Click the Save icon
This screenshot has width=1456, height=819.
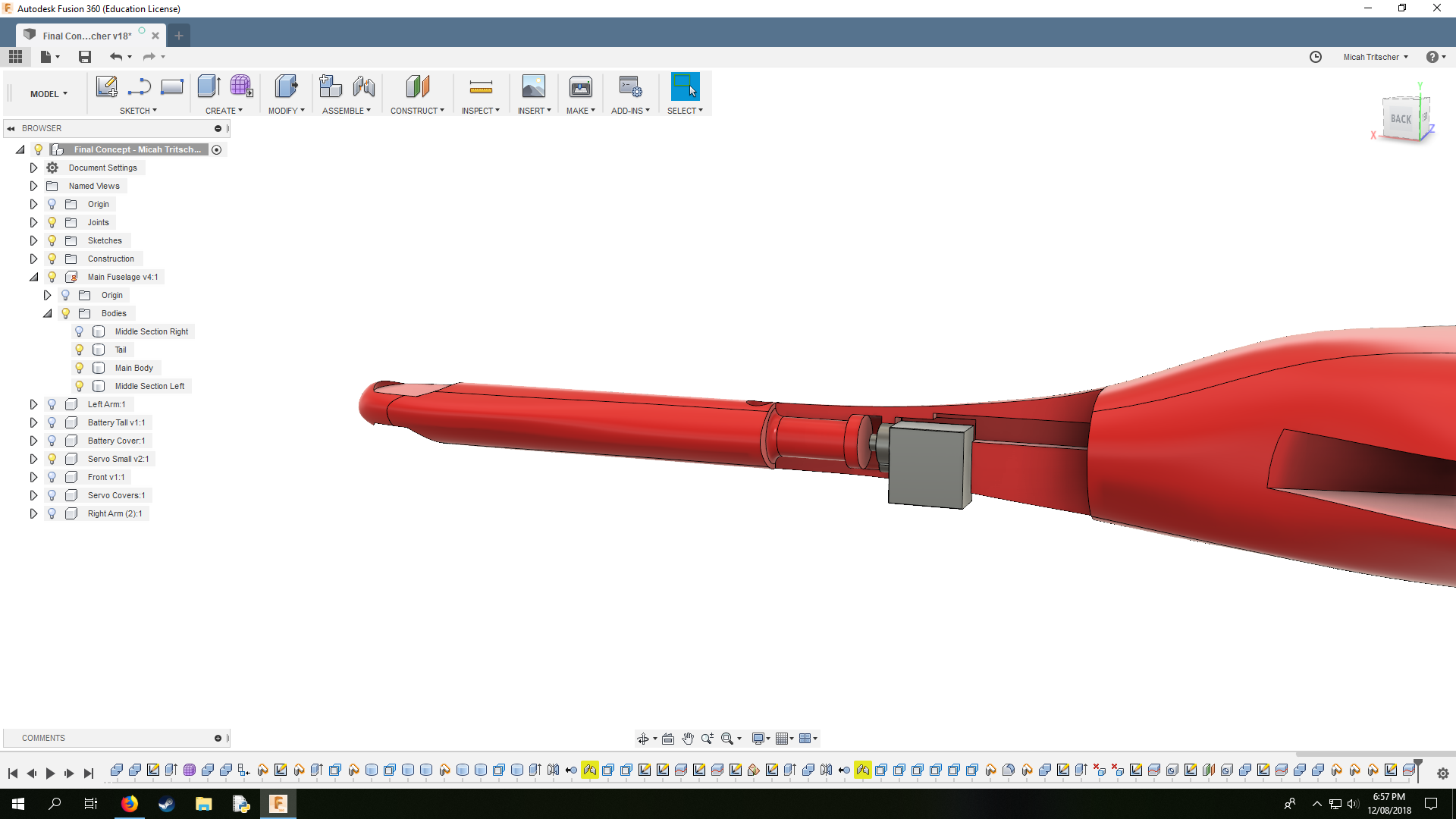click(85, 57)
